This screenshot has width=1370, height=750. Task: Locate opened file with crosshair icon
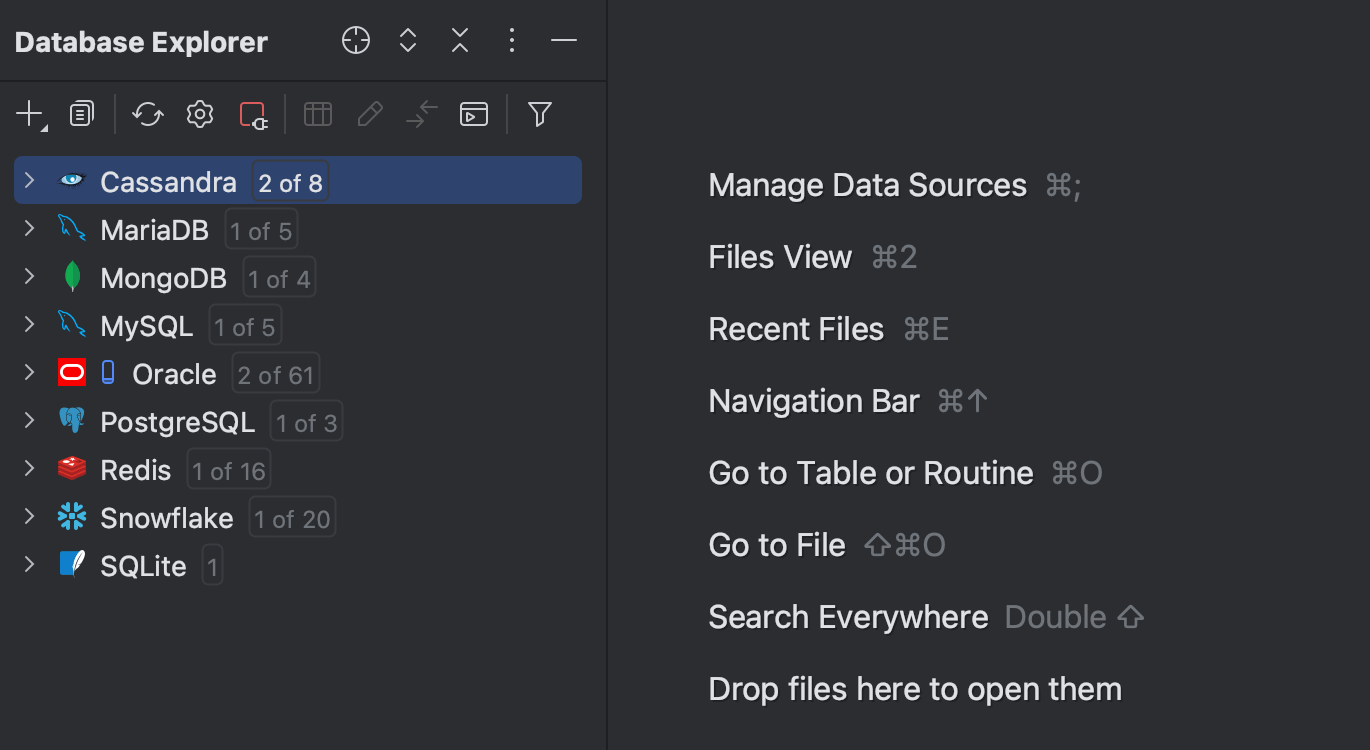point(355,40)
